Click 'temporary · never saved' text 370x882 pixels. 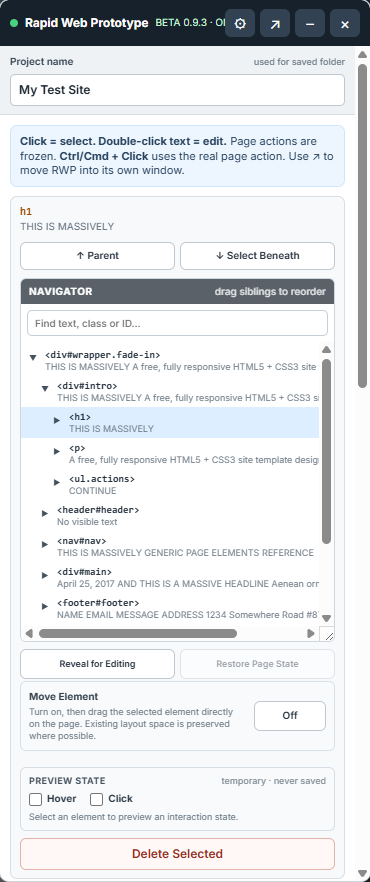tap(273, 781)
